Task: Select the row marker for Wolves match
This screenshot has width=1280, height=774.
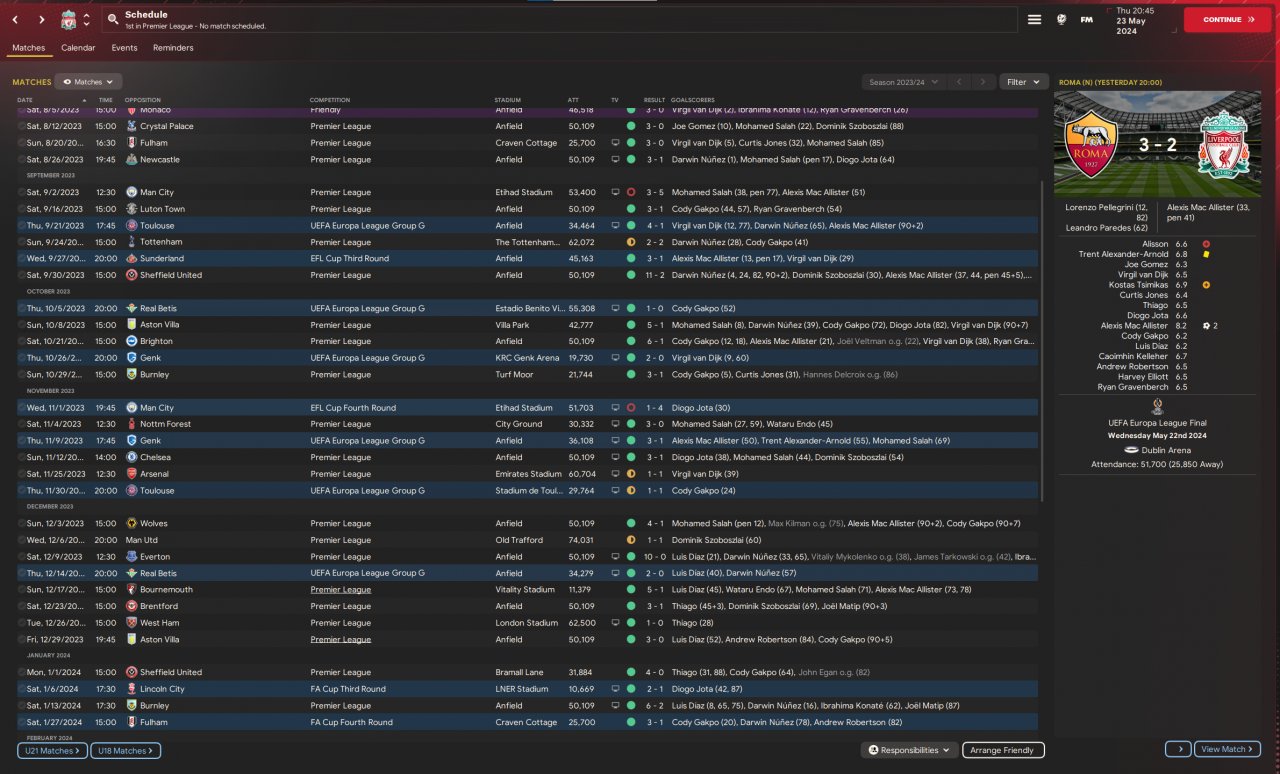Action: [x=21, y=523]
